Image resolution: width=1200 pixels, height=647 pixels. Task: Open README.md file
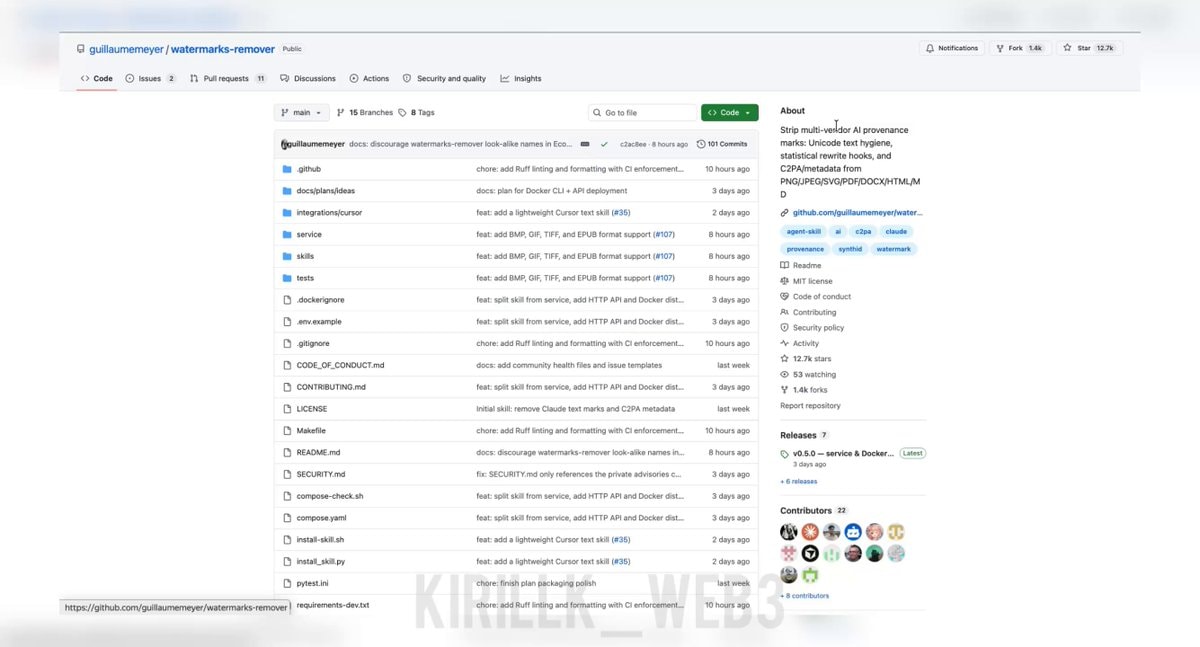318,453
